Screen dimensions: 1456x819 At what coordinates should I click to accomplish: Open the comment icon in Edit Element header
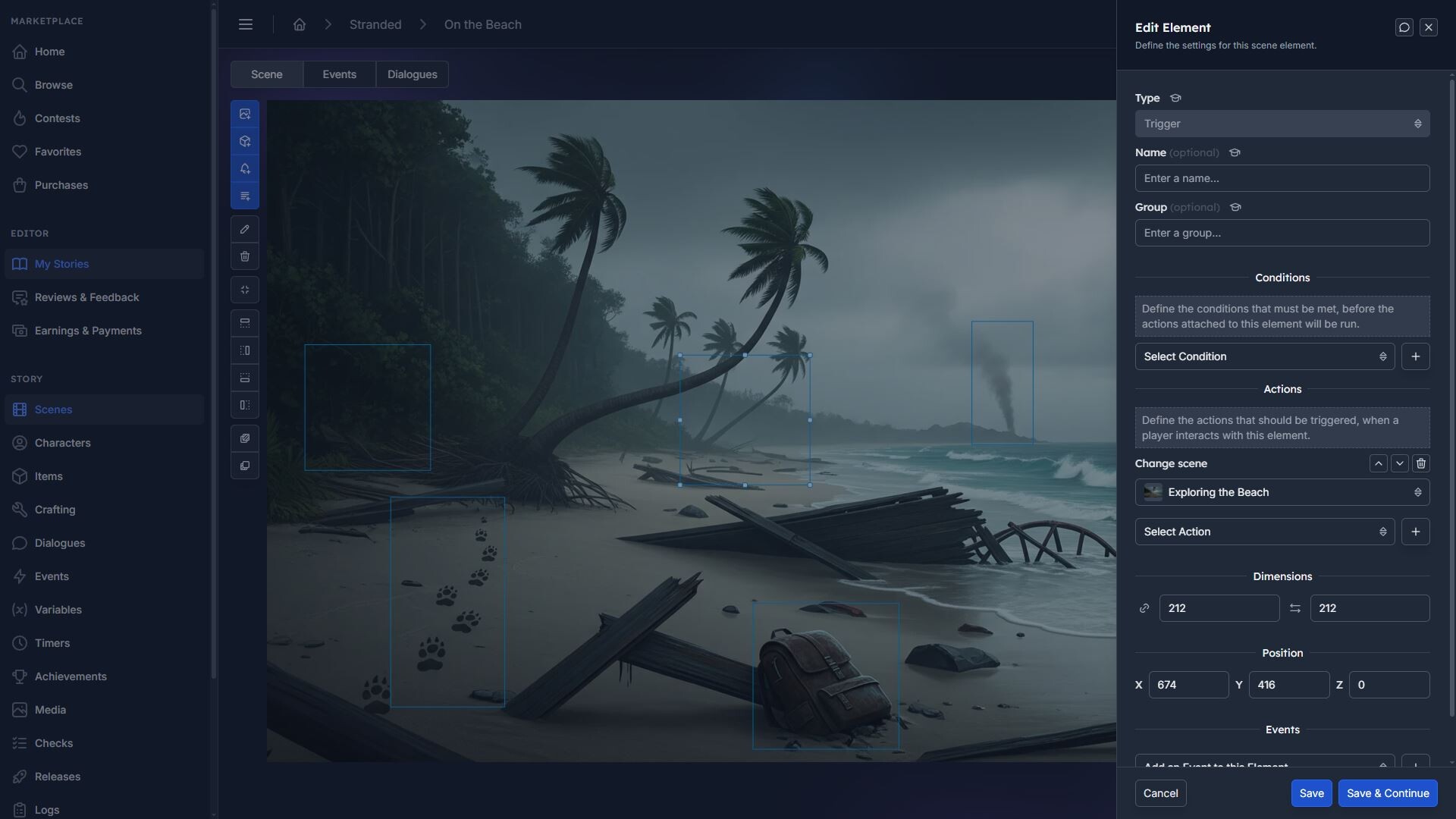pos(1404,27)
